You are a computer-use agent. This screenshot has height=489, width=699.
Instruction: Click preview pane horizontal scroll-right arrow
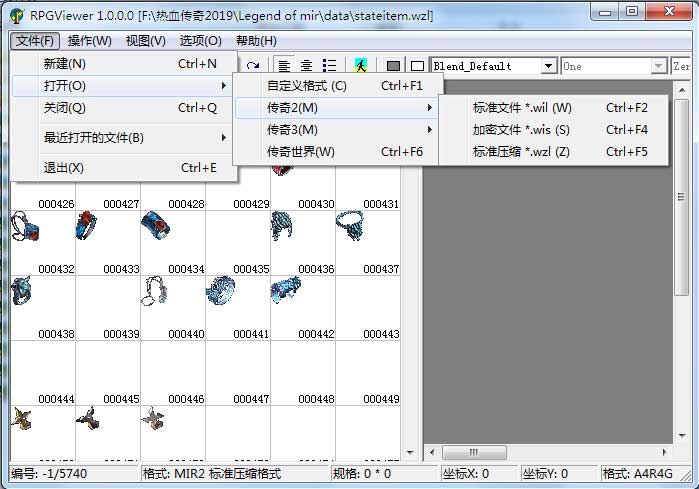click(x=665, y=452)
